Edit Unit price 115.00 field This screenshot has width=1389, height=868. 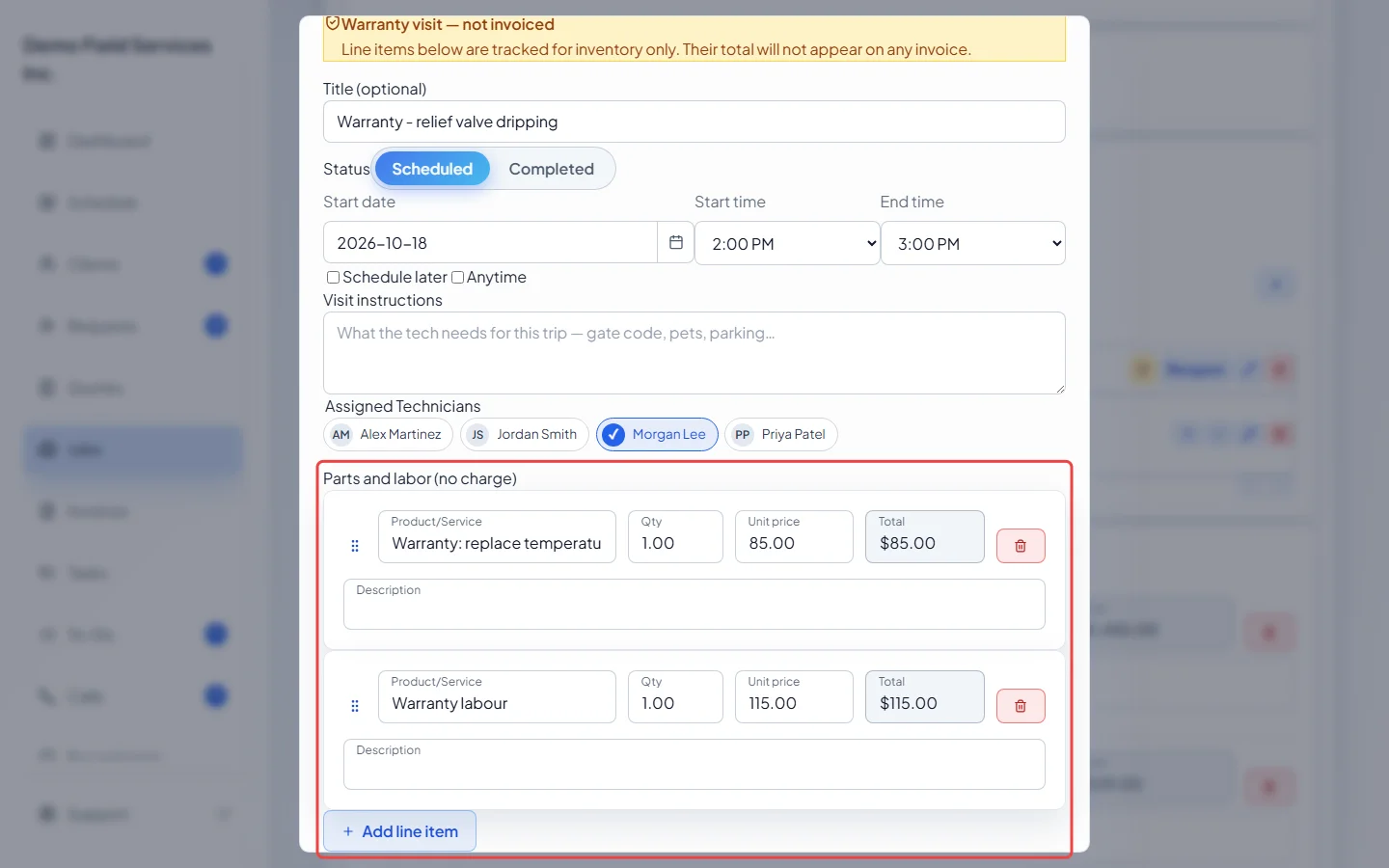794,696
